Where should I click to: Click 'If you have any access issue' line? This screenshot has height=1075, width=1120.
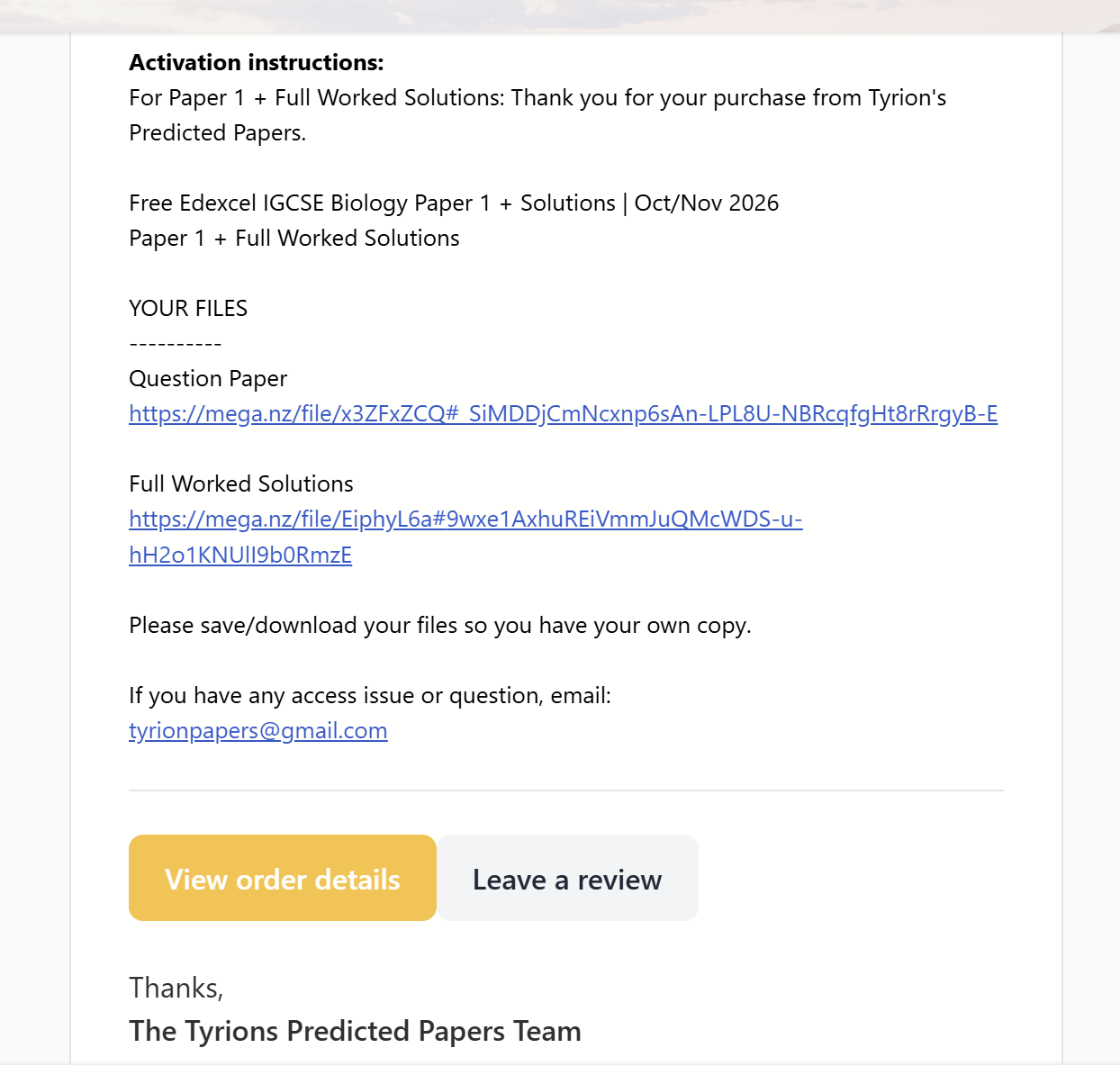[370, 696]
